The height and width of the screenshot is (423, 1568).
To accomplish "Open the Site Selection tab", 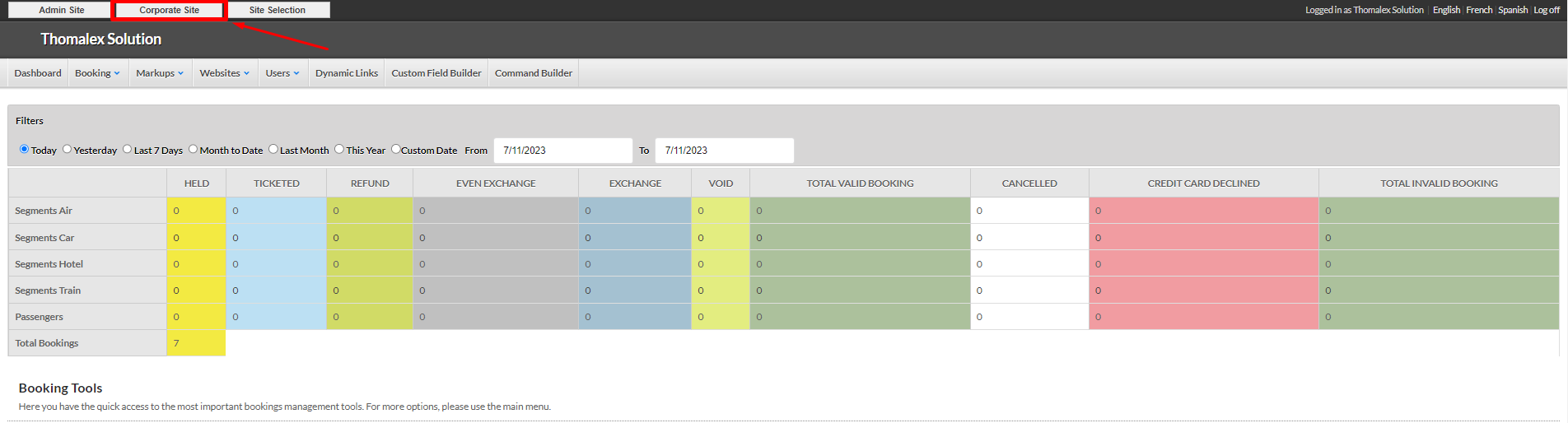I will [278, 10].
